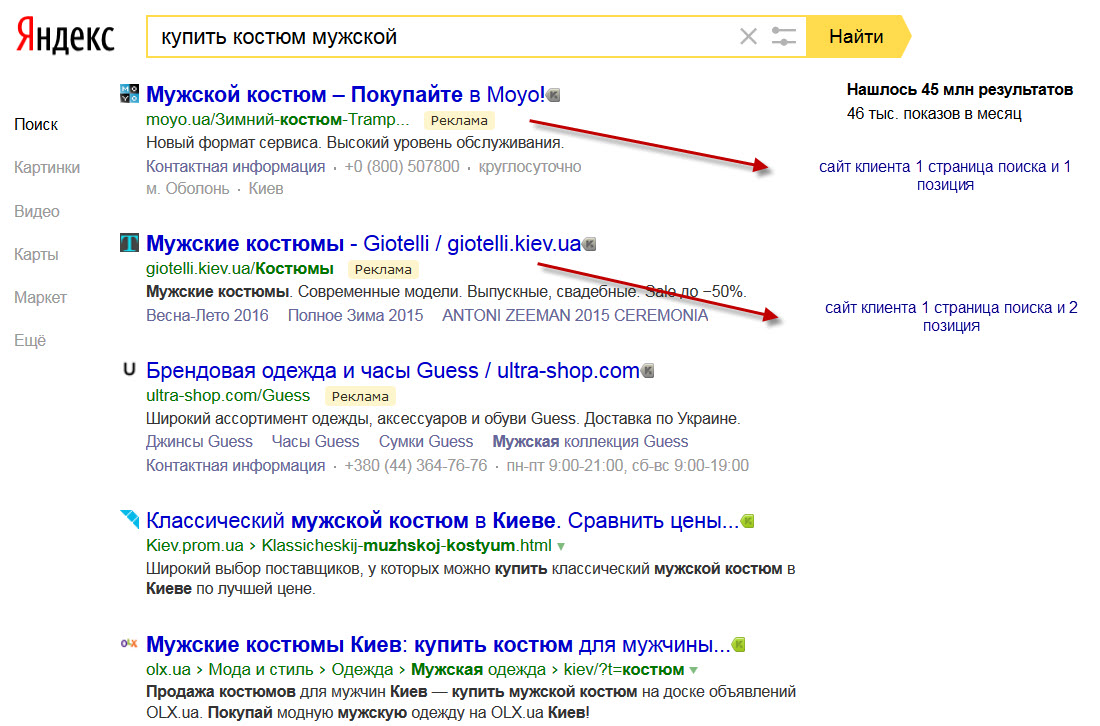Open olx.ua breadcrumb link
This screenshot has height=726, width=1100.
pyautogui.click(x=168, y=670)
